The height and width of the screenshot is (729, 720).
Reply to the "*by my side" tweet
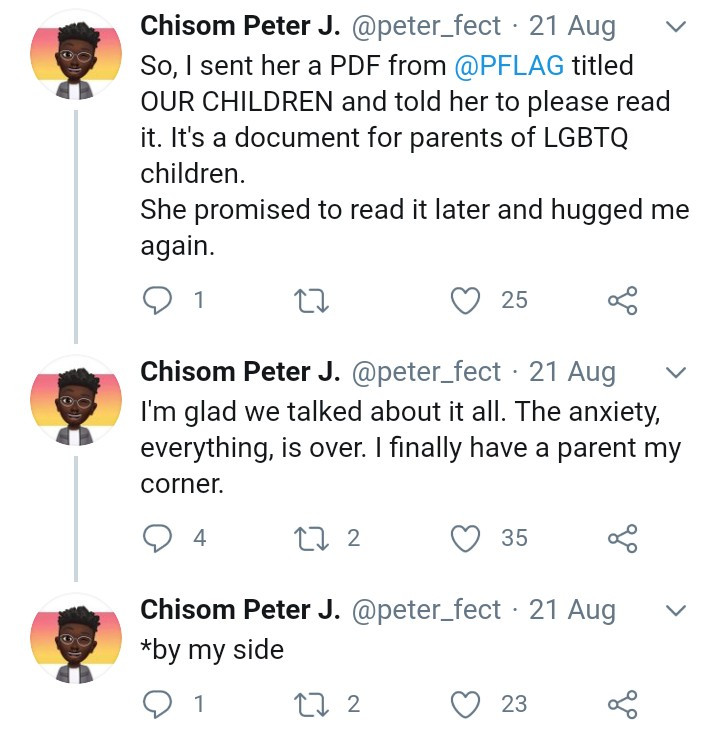(157, 704)
